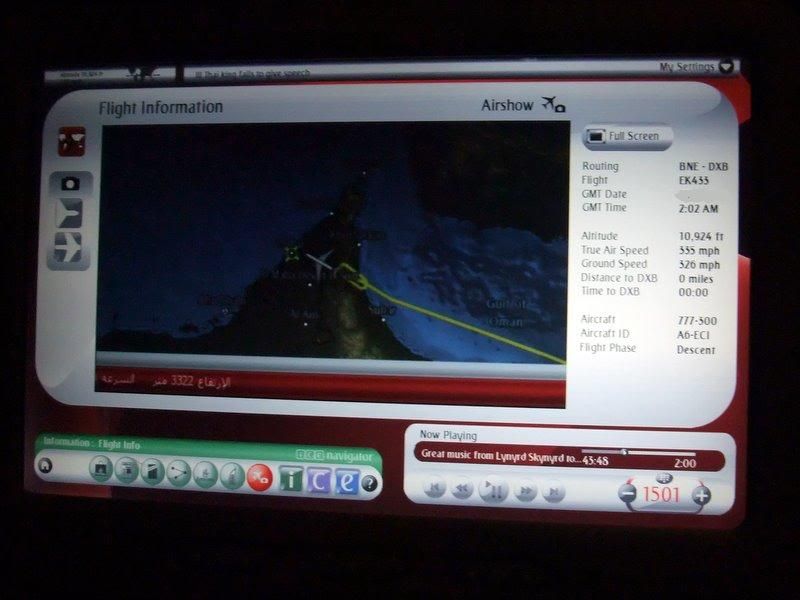Open the purple 'c' Communication section

319,481
